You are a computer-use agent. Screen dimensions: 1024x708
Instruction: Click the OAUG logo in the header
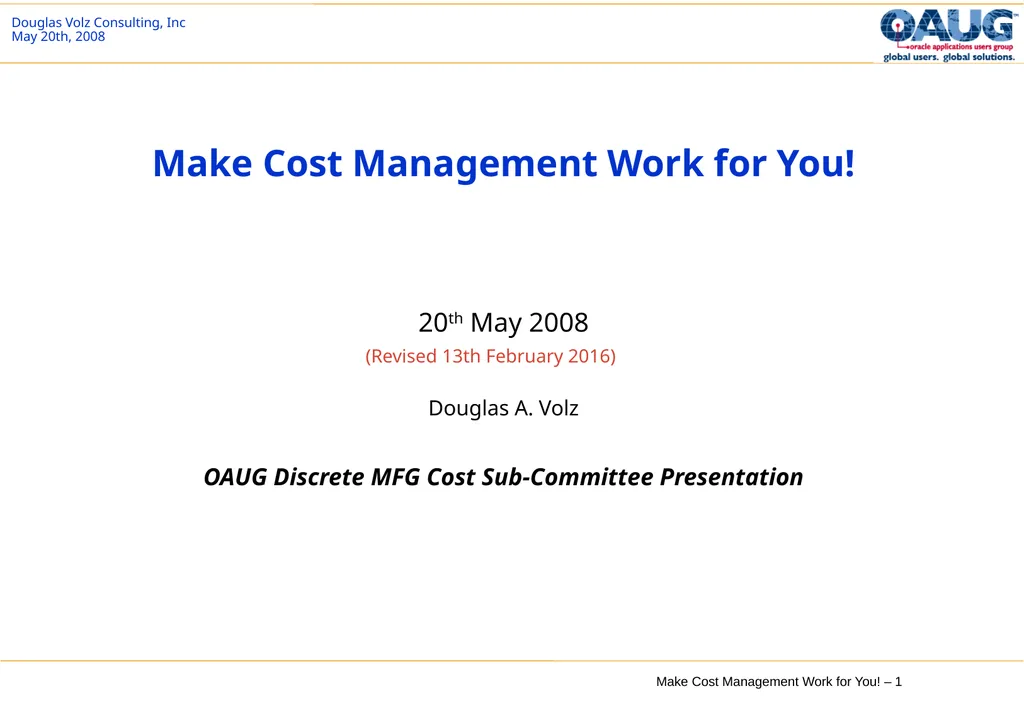point(949,35)
